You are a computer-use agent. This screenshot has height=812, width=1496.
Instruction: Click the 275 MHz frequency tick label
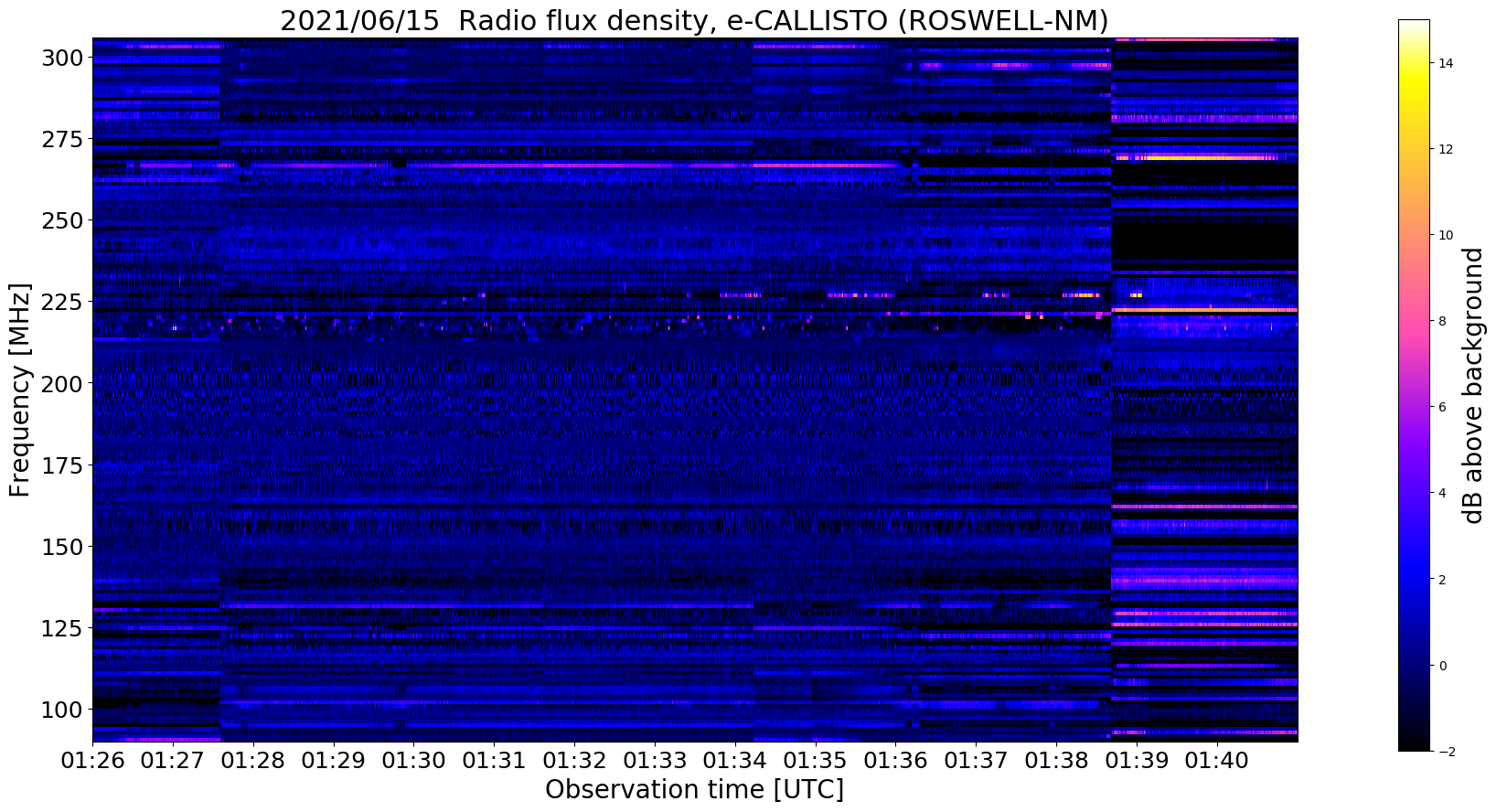(x=62, y=139)
